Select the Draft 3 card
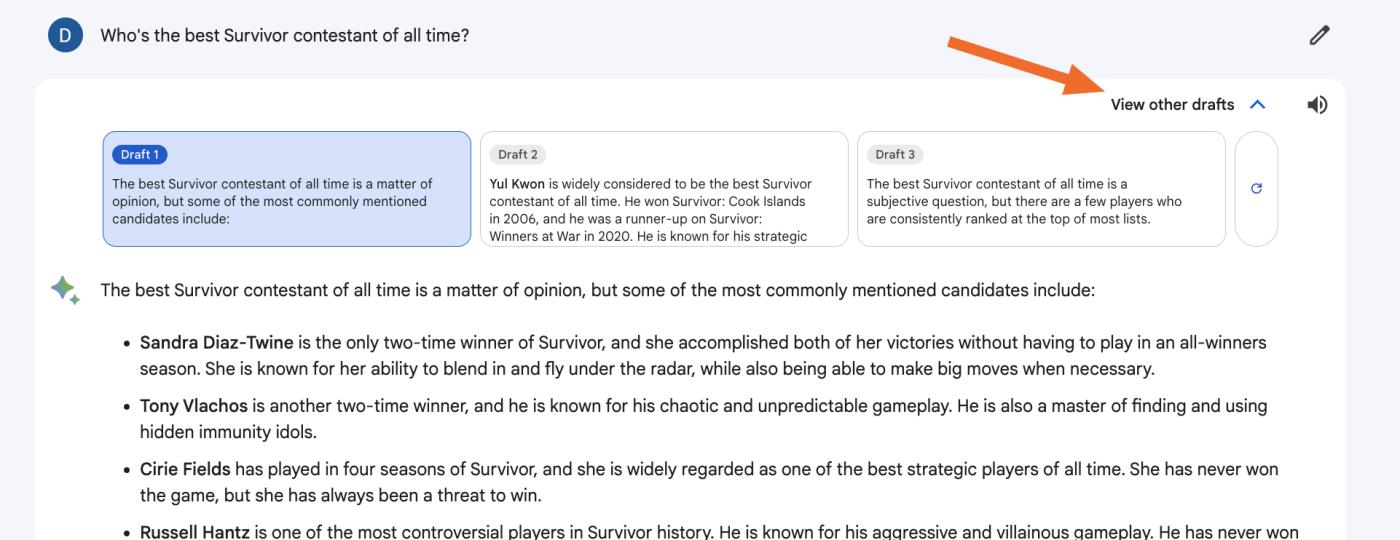 point(1041,189)
